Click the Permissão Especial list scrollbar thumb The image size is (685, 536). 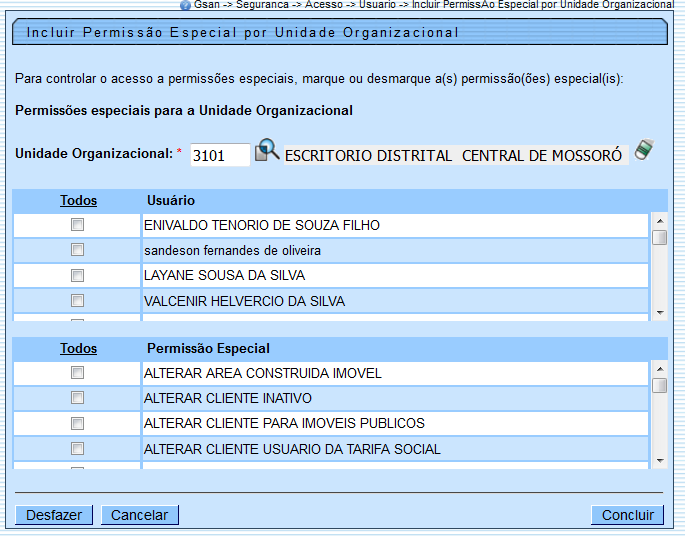click(659, 386)
